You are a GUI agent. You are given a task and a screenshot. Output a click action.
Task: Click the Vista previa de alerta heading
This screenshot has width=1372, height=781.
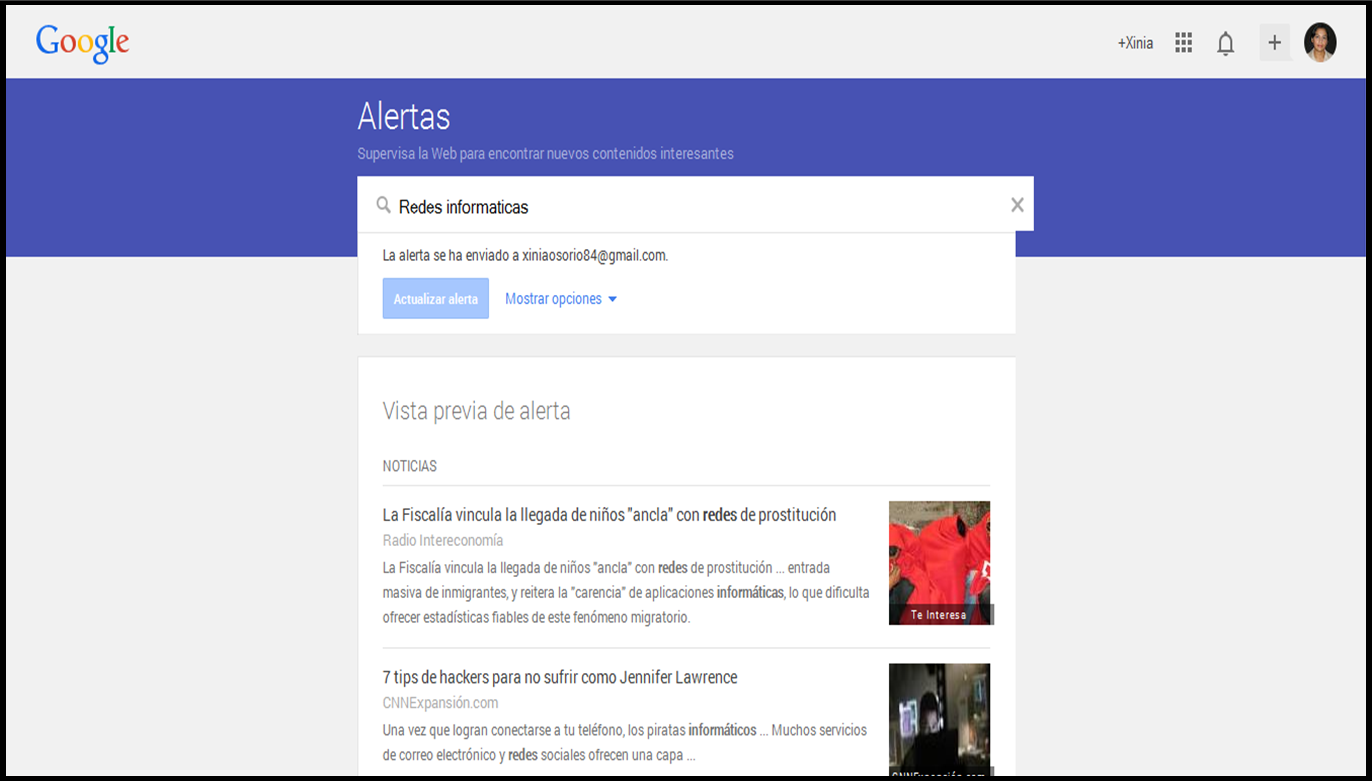[476, 411]
